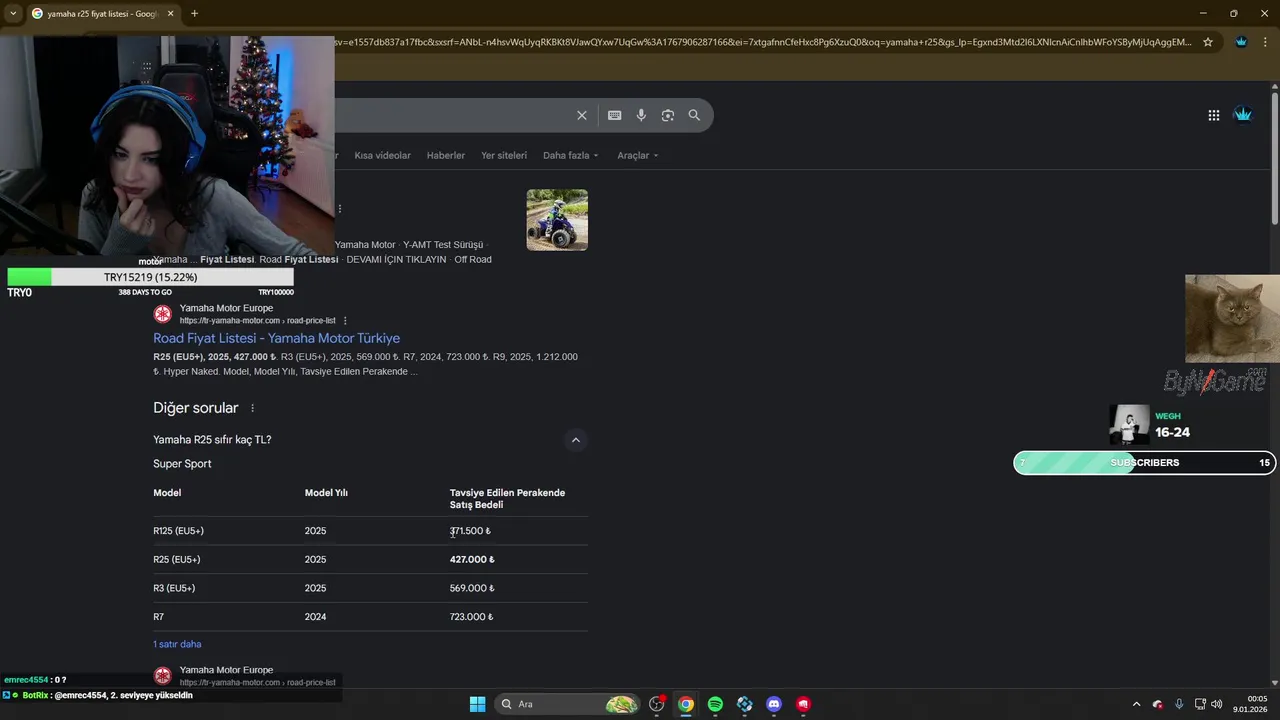
Task: Open the blue gear app in the taskbar
Action: click(744, 704)
